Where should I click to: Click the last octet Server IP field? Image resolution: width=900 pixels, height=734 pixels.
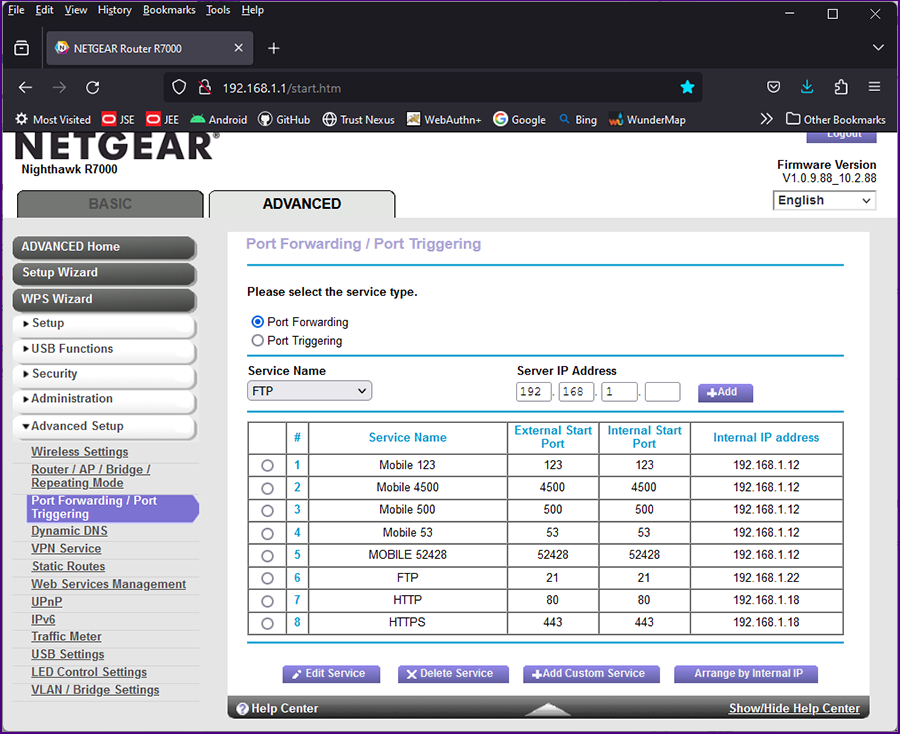(662, 392)
